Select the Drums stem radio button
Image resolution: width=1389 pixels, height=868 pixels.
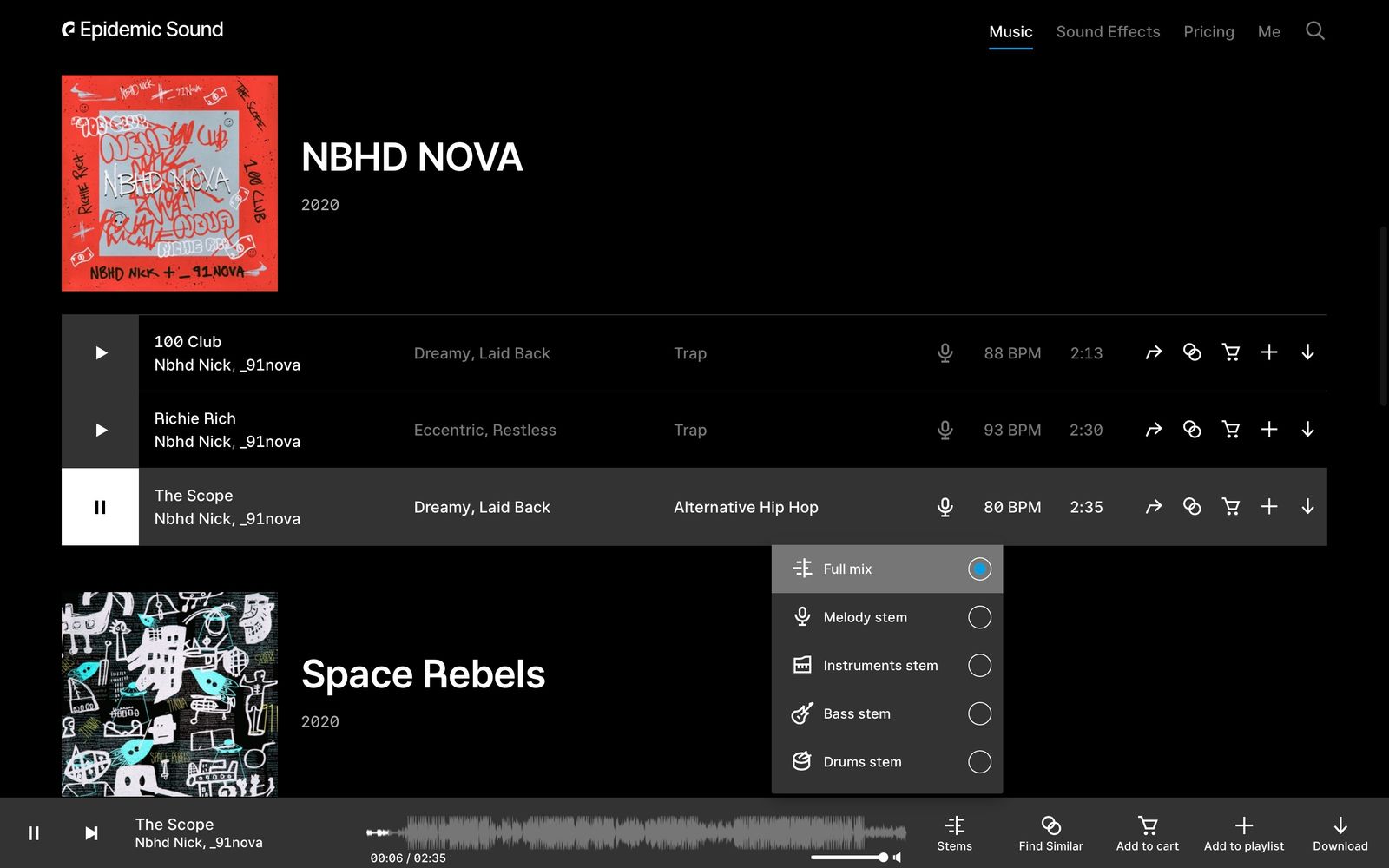point(978,762)
